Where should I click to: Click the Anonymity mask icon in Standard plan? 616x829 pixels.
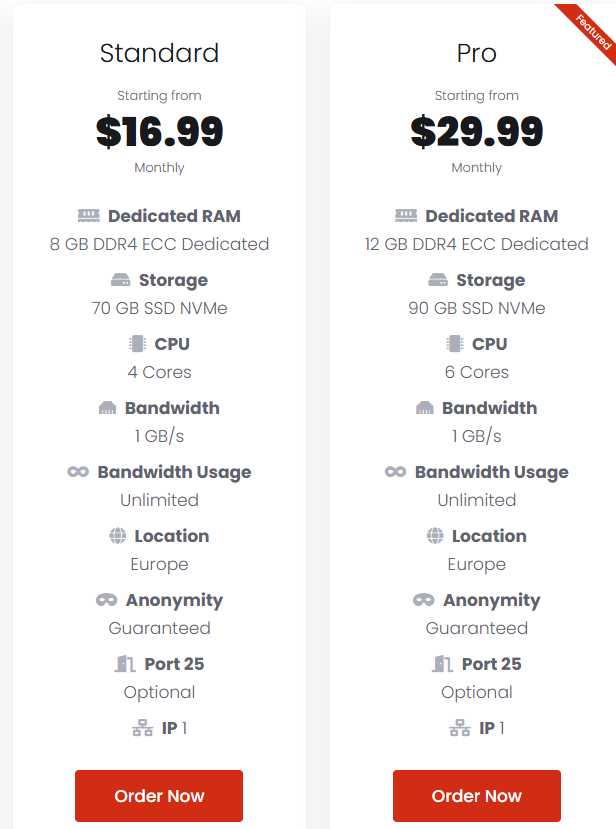[106, 600]
